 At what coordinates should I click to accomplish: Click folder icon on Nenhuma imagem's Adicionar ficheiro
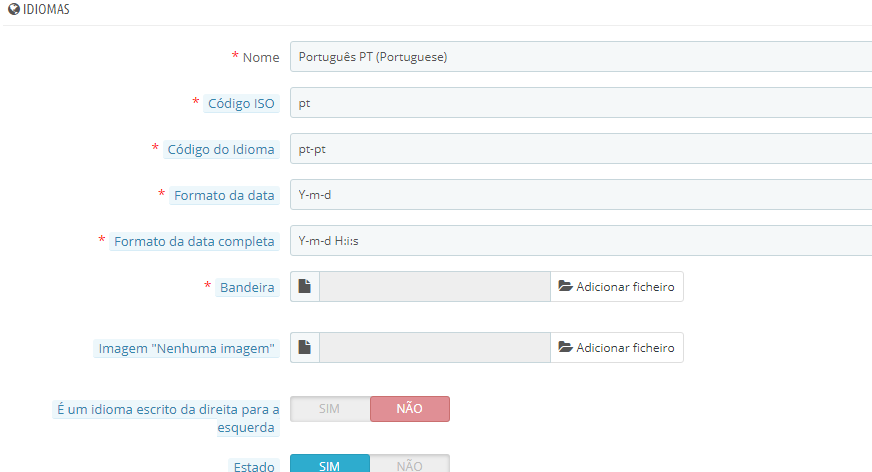pos(566,347)
